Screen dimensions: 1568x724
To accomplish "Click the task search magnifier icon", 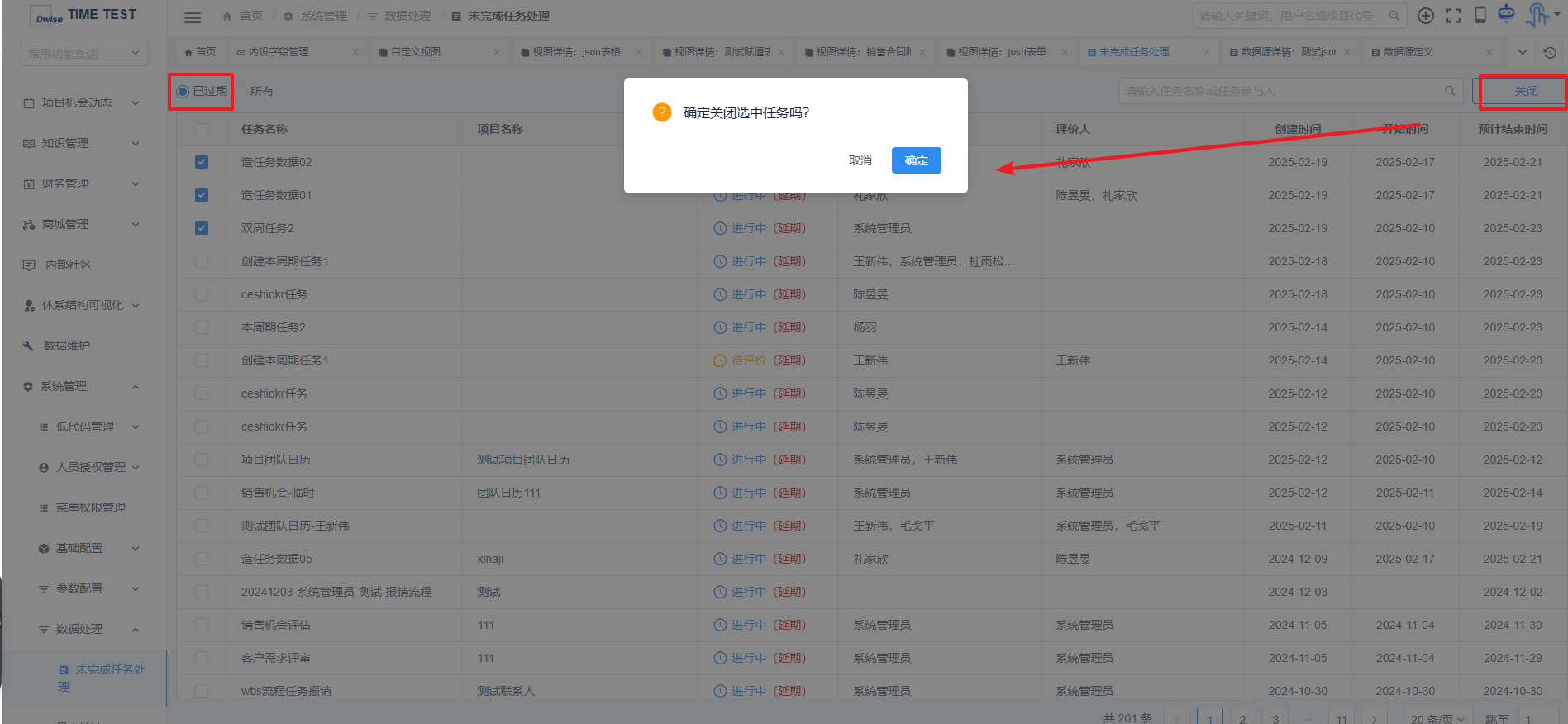I will click(x=1450, y=91).
